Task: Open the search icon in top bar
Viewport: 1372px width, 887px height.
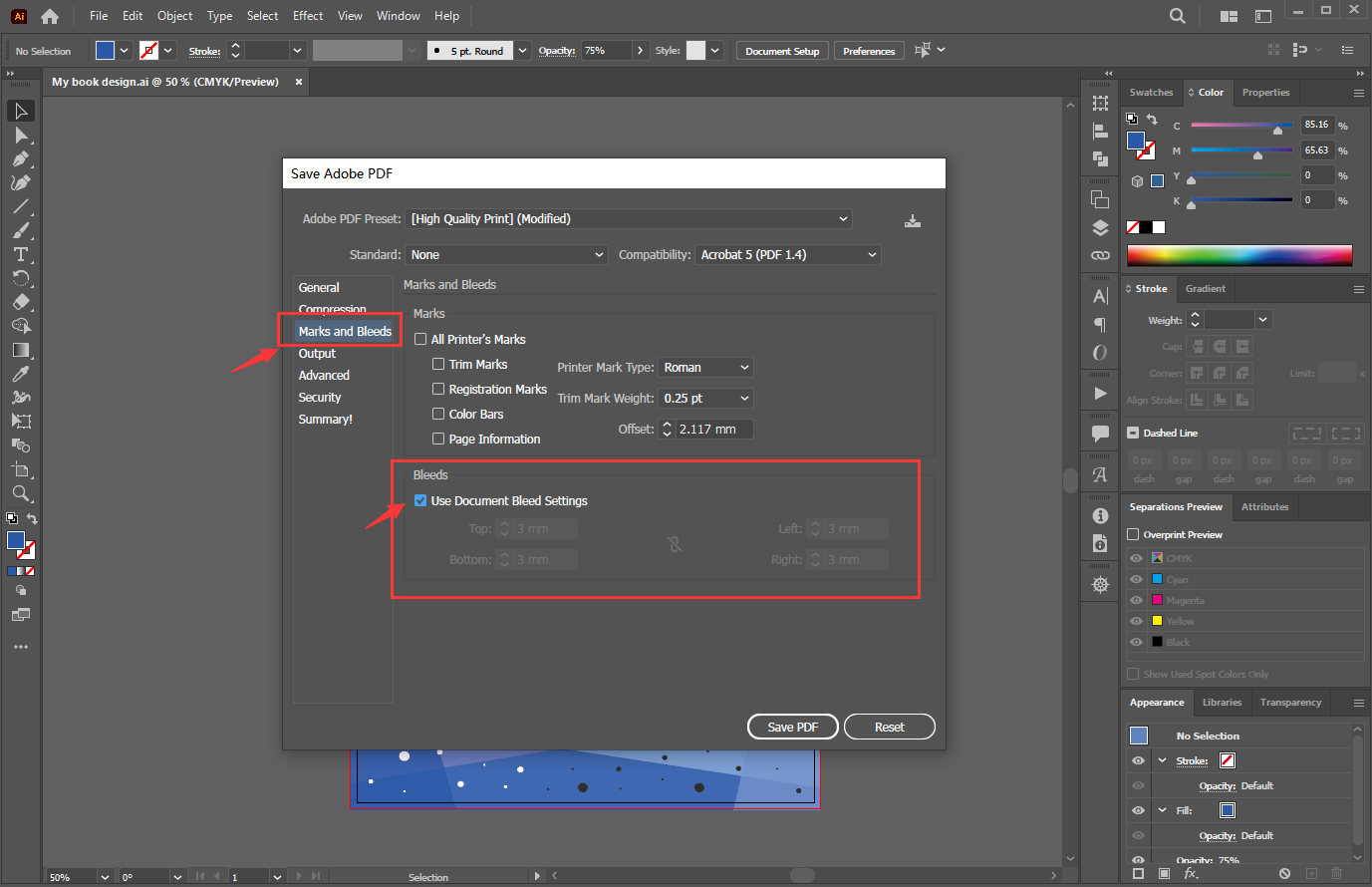Action: click(1178, 16)
